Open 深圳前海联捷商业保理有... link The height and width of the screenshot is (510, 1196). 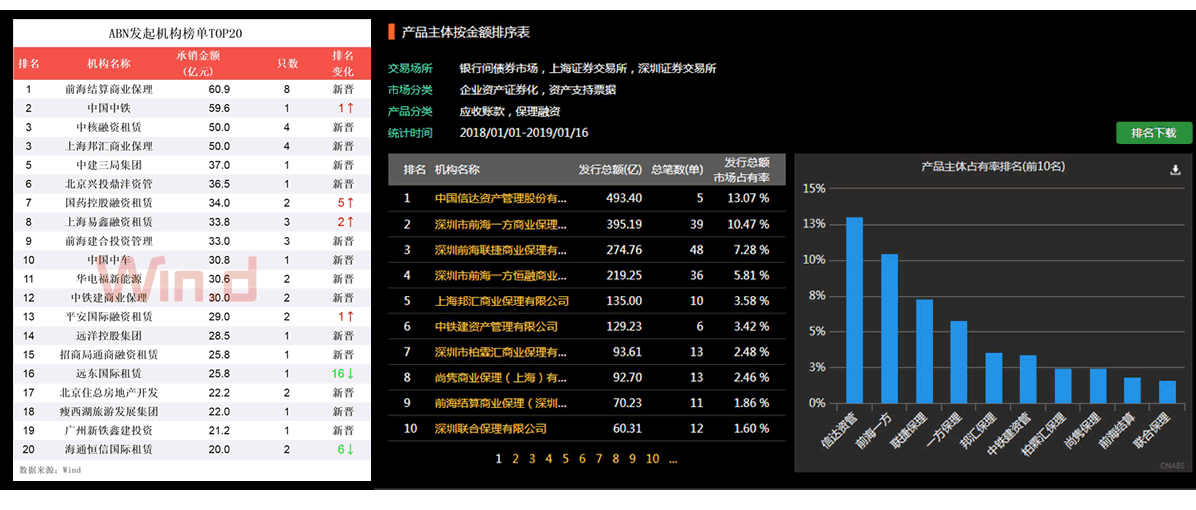tap(500, 250)
